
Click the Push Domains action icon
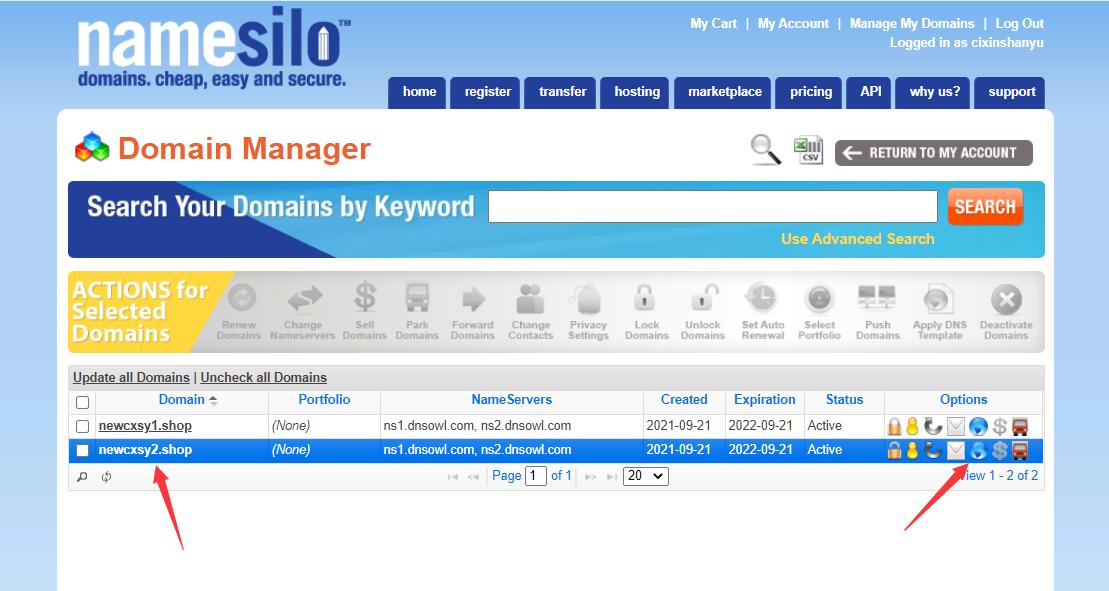(x=877, y=298)
